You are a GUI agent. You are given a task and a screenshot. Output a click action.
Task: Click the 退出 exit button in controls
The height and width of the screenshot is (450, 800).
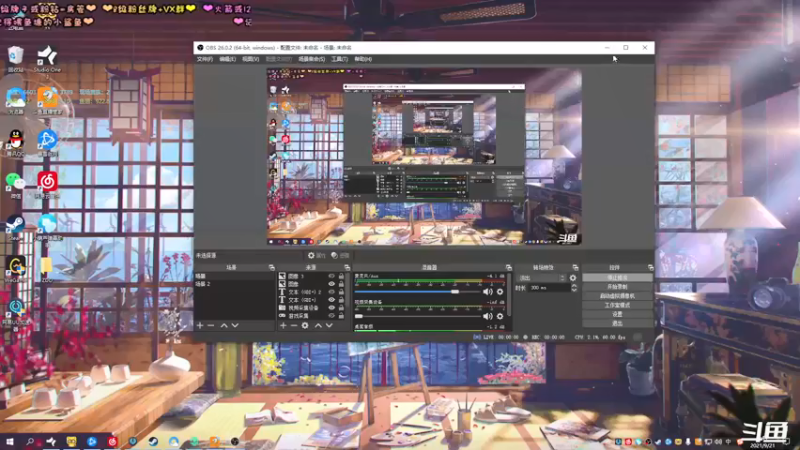pos(617,323)
